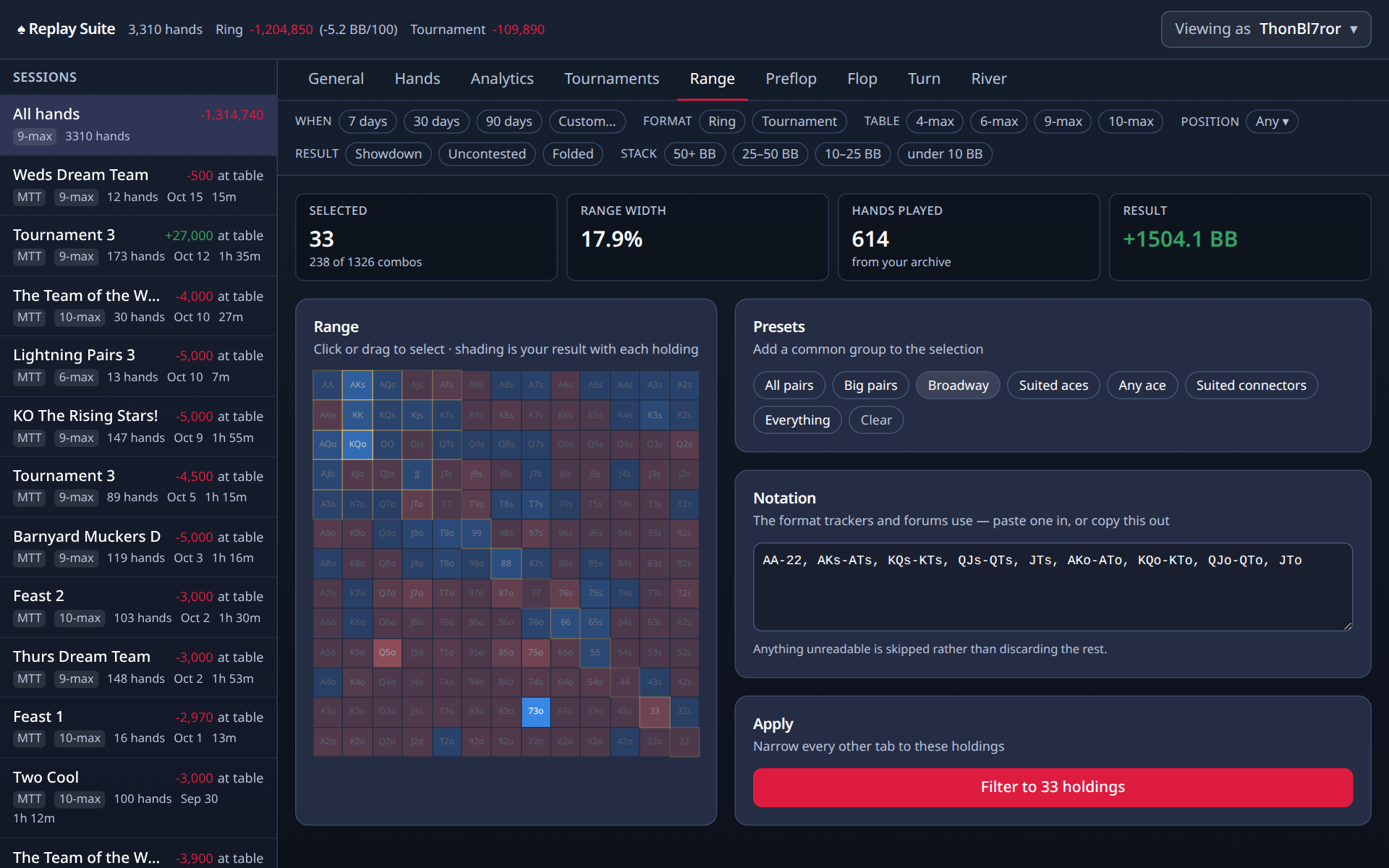Viewport: 1389px width, 868px height.
Task: Open the Lightning Pairs 3 session
Action: click(x=138, y=365)
